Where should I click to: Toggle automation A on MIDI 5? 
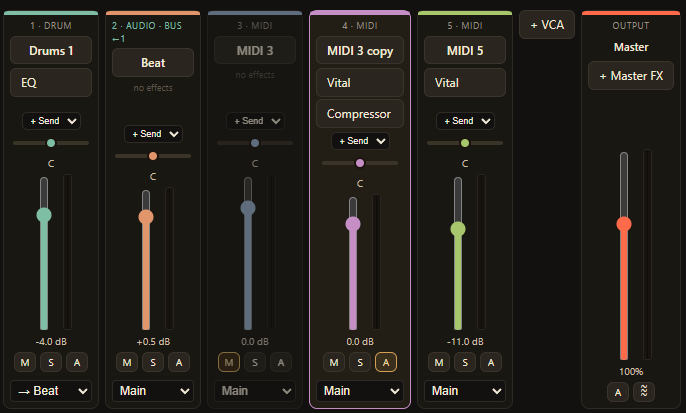[x=491, y=362]
